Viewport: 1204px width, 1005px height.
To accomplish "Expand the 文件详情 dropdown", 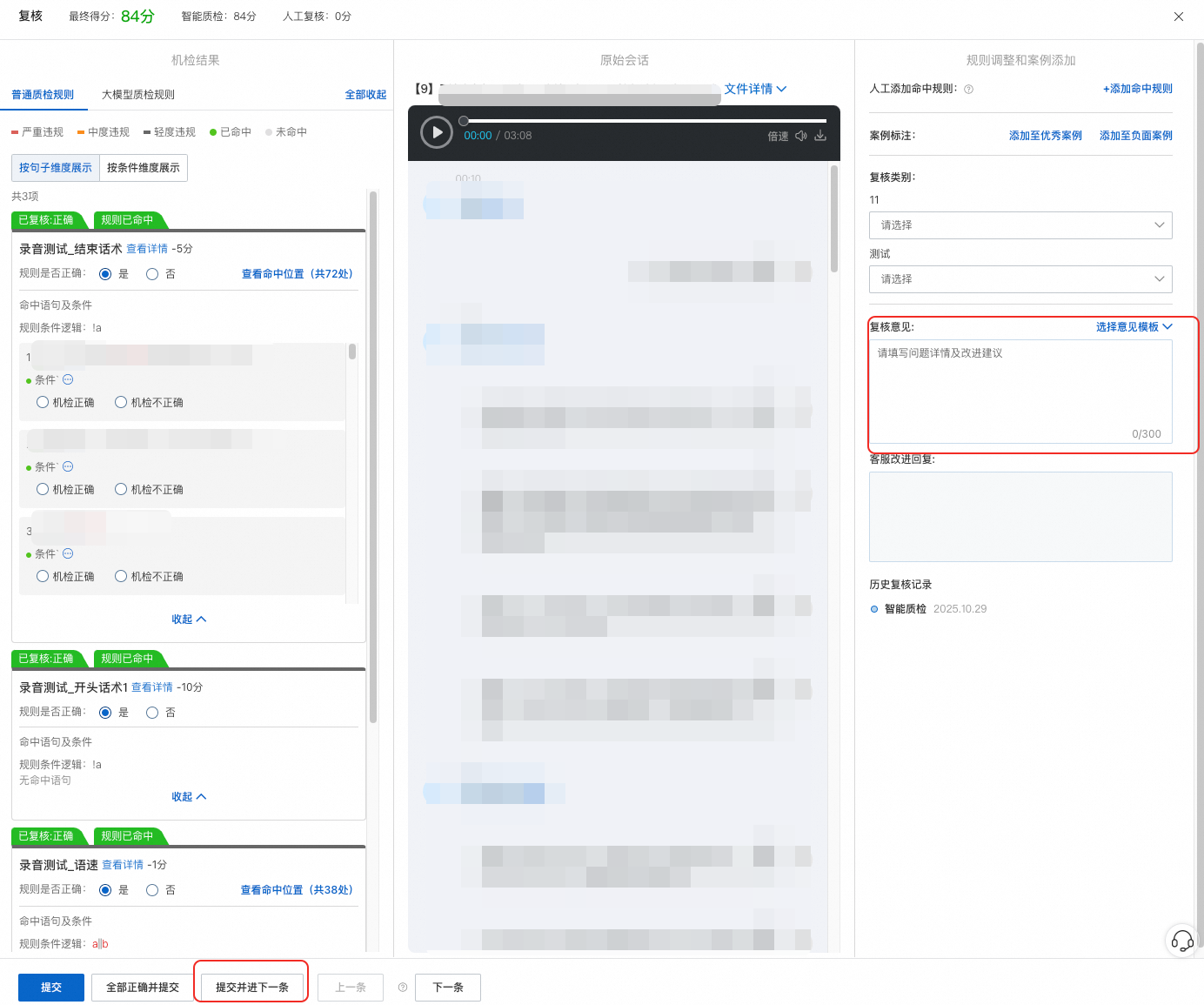I will [755, 89].
